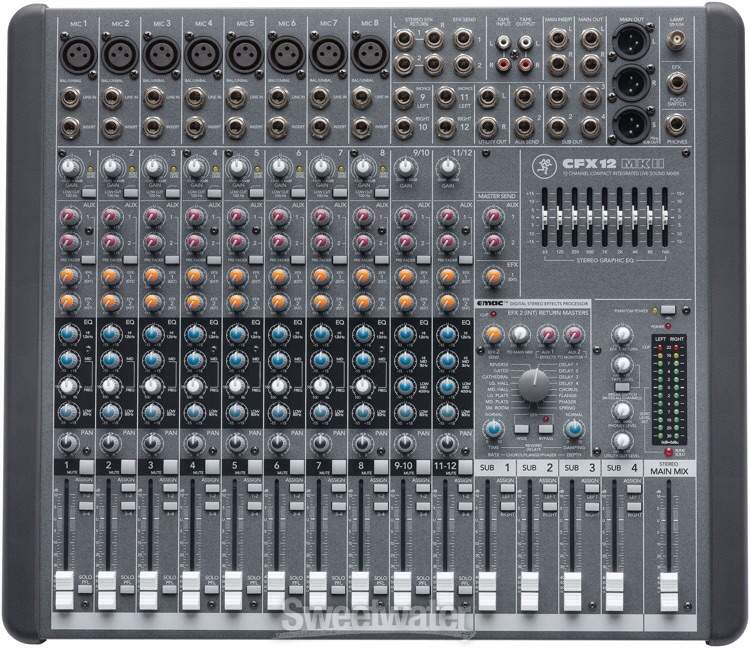The image size is (750, 648).
Task: Click channel 1 volume fader
Action: click(65, 591)
